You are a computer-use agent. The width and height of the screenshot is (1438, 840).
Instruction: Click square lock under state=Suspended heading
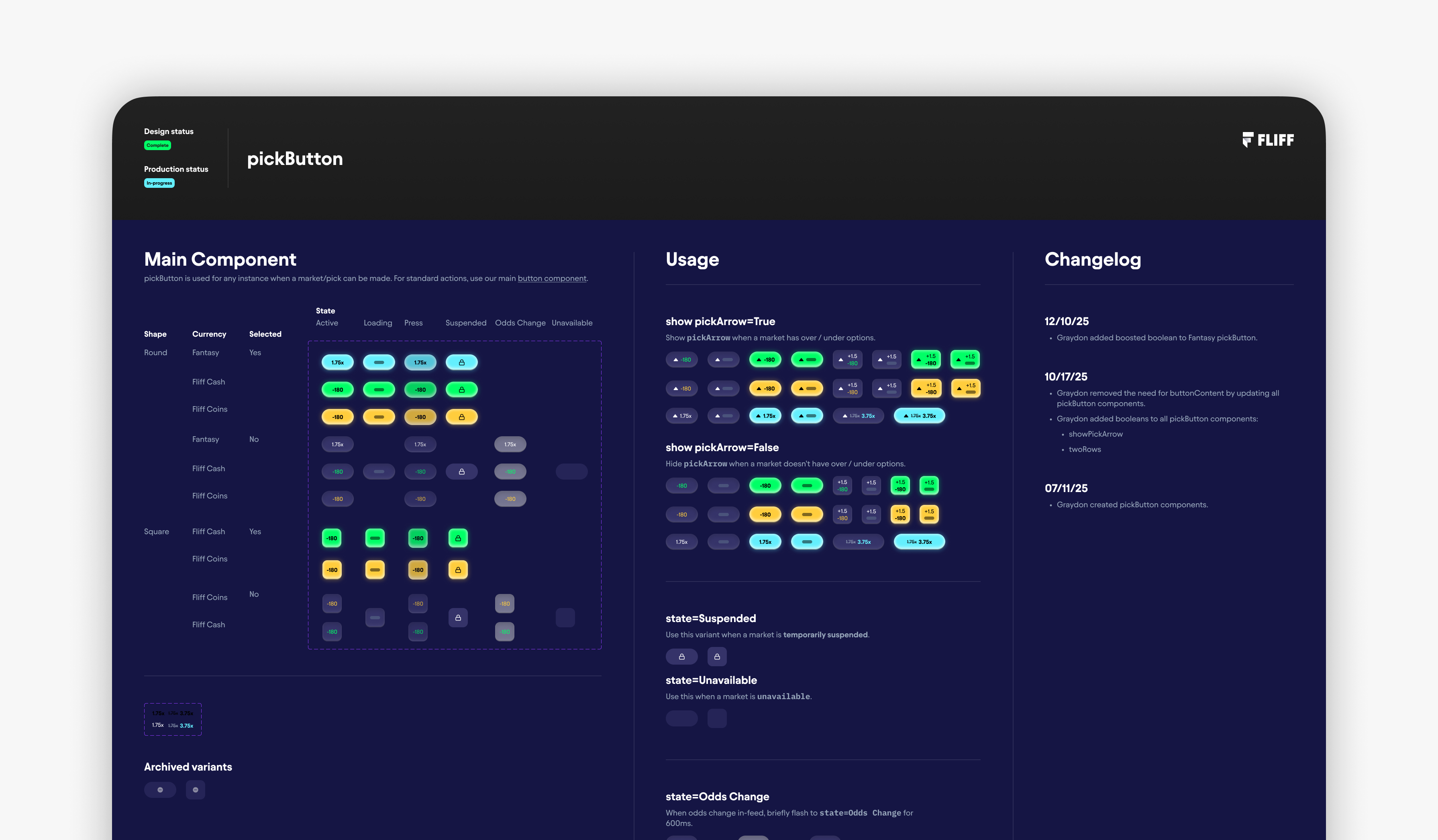pyautogui.click(x=717, y=657)
